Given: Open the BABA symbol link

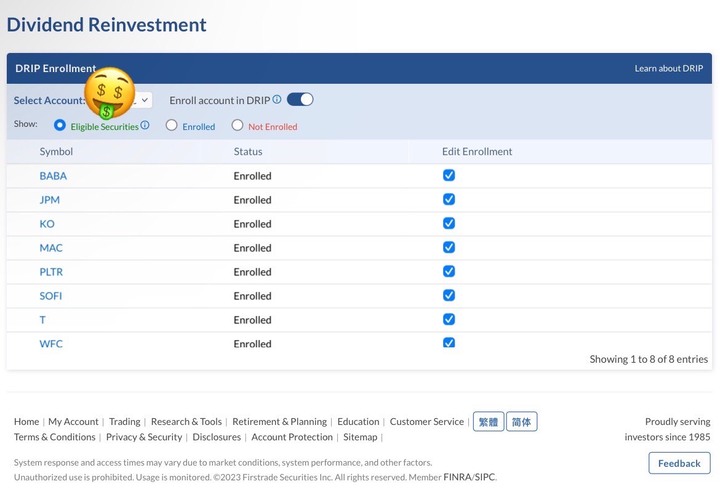Looking at the screenshot, I should point(53,176).
